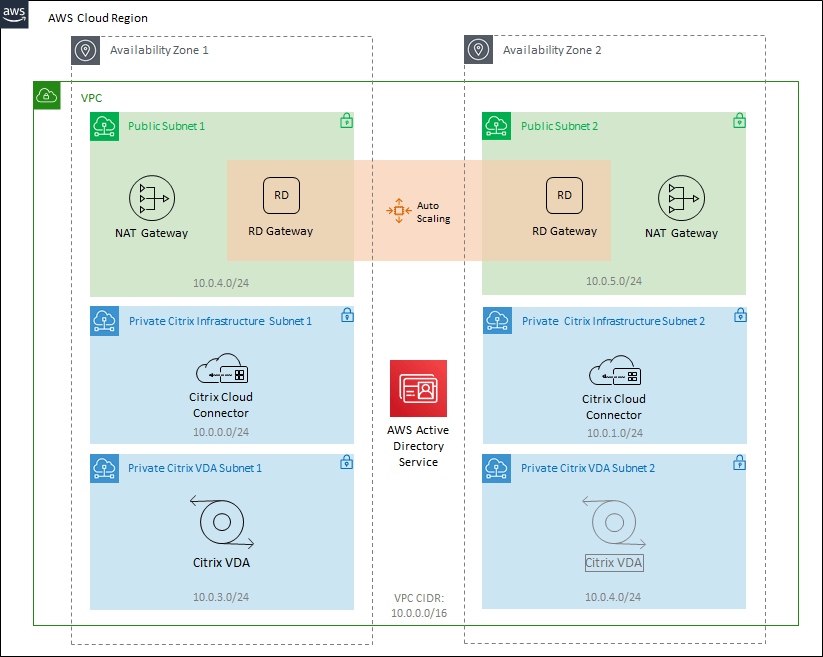Select the Public Subnet 2 subnet icon
Image resolution: width=823 pixels, height=657 pixels.
coord(497,126)
